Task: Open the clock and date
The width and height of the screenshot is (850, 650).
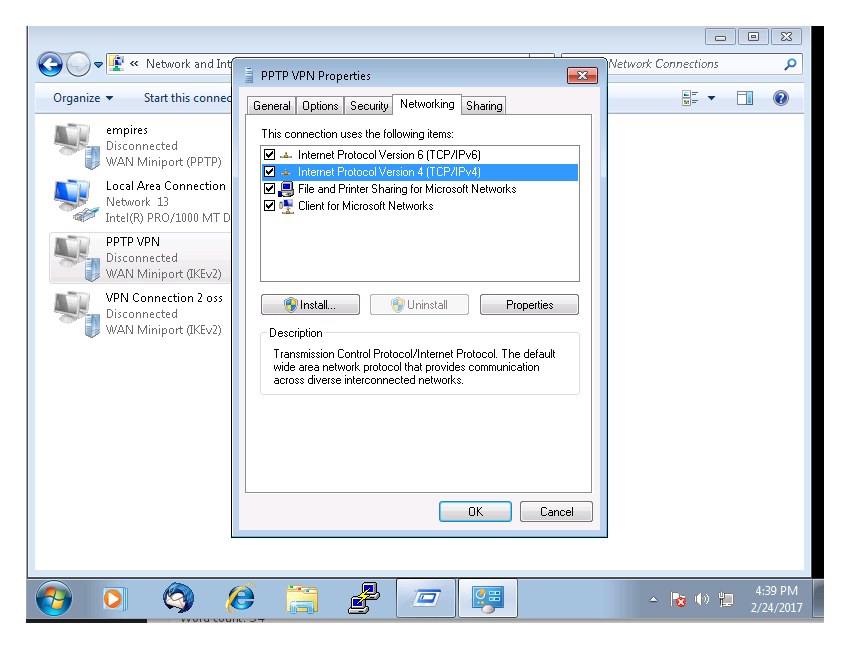Action: [x=776, y=599]
